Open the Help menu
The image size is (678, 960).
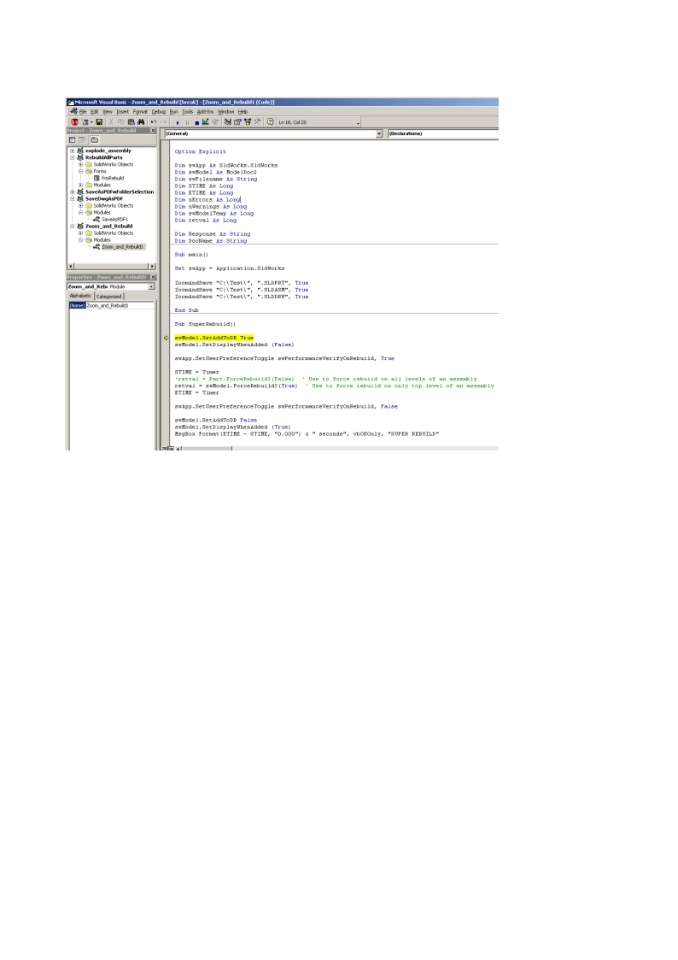243,111
